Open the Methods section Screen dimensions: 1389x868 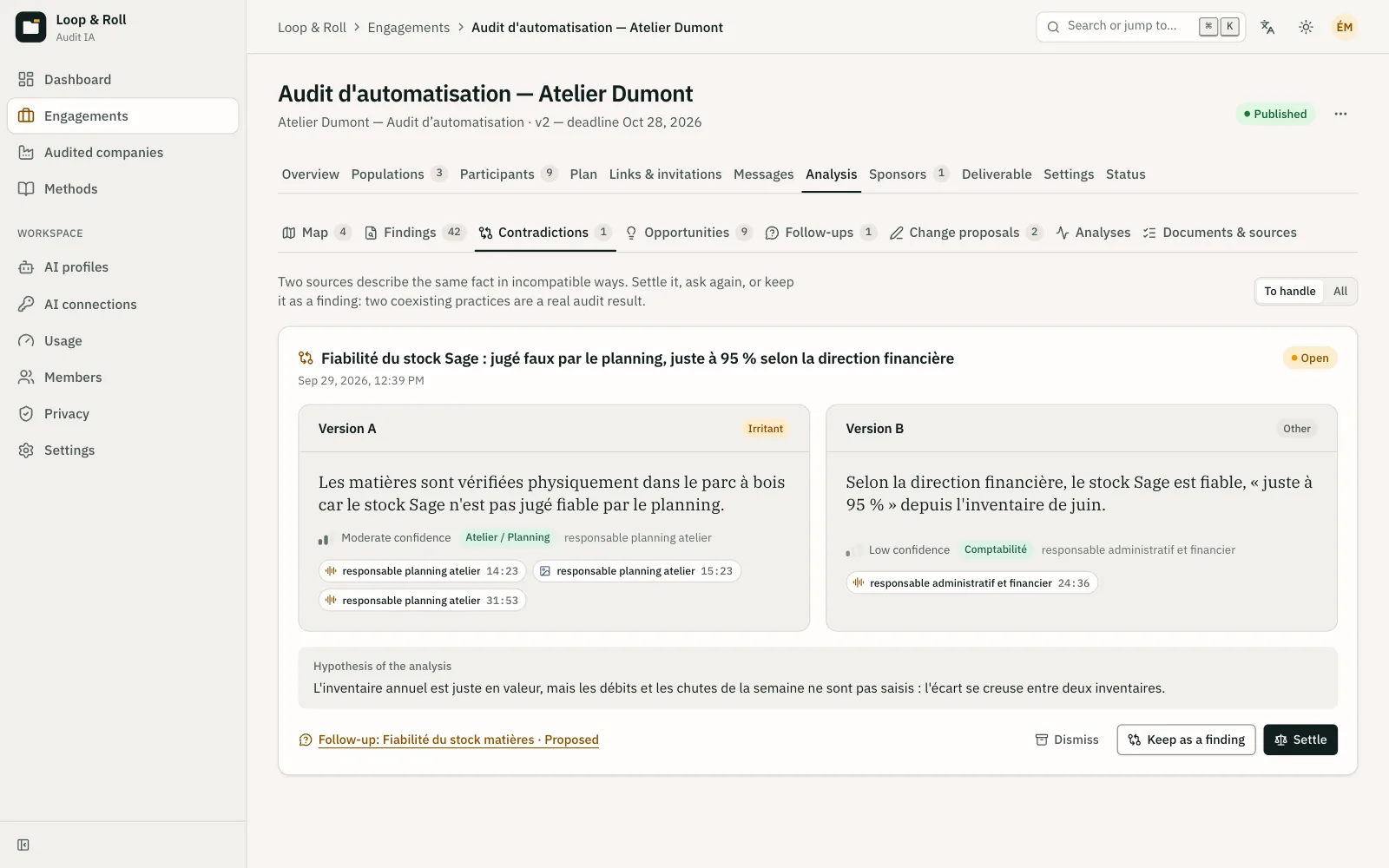tap(122, 189)
